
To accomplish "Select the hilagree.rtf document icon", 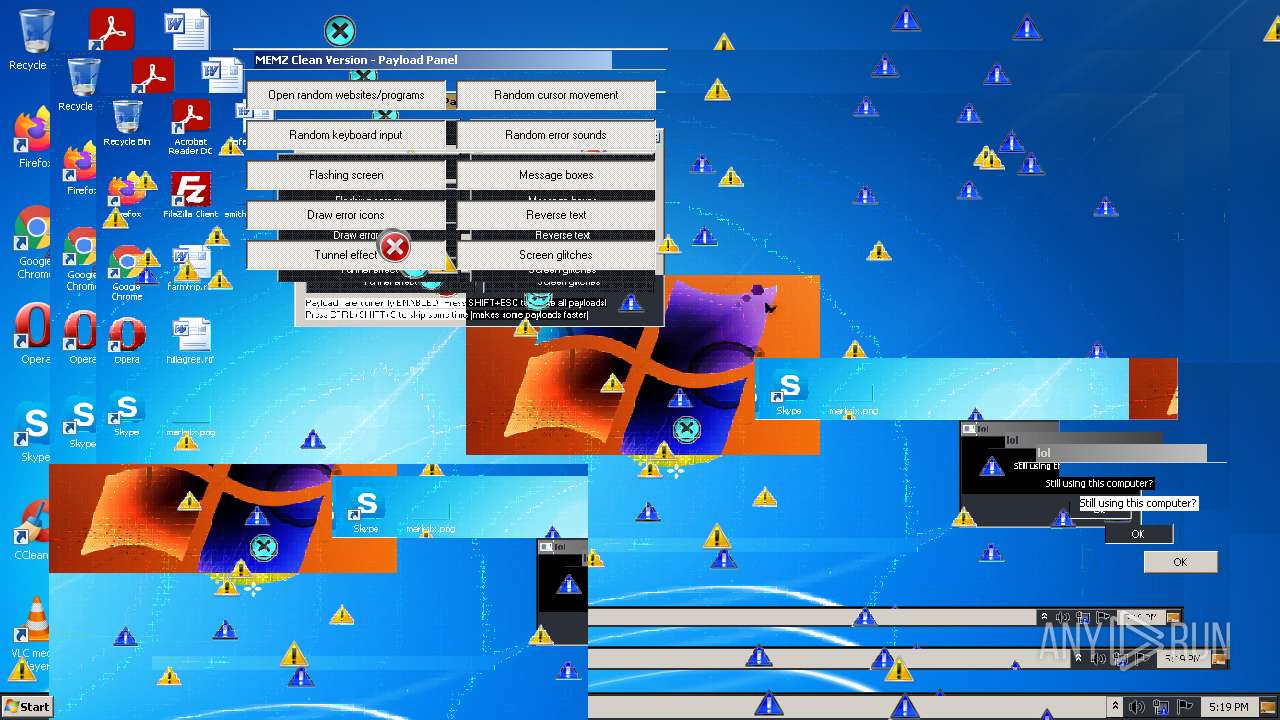I will [190, 341].
